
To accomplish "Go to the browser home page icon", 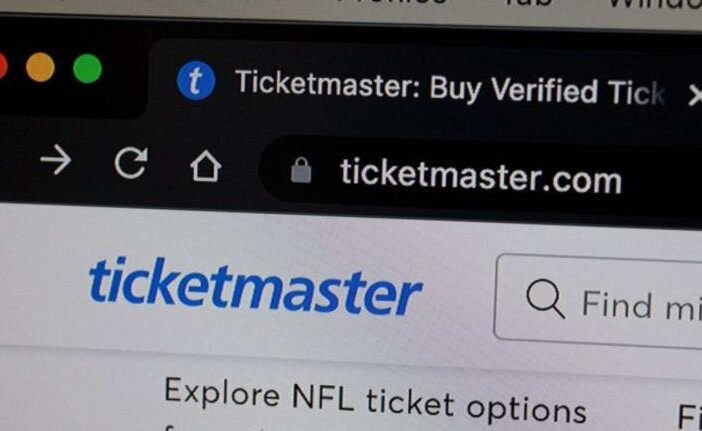I will click(205, 166).
